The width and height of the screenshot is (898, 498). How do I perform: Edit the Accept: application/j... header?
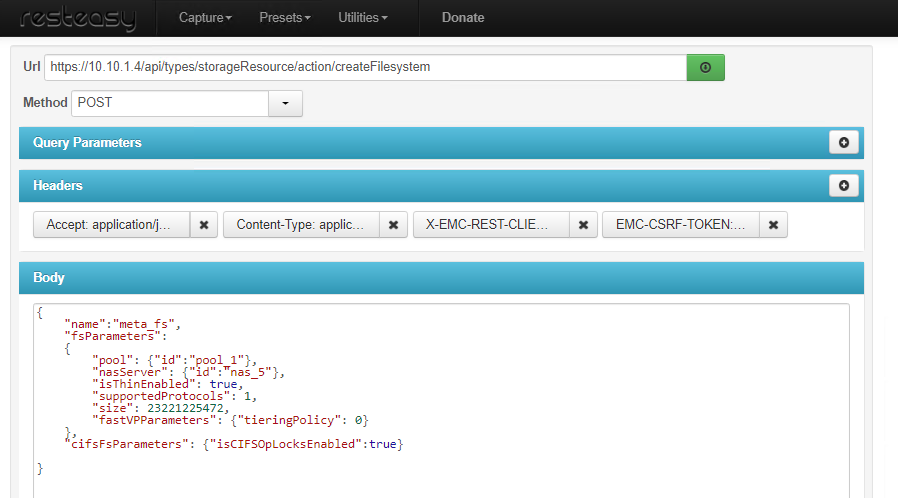pos(111,225)
